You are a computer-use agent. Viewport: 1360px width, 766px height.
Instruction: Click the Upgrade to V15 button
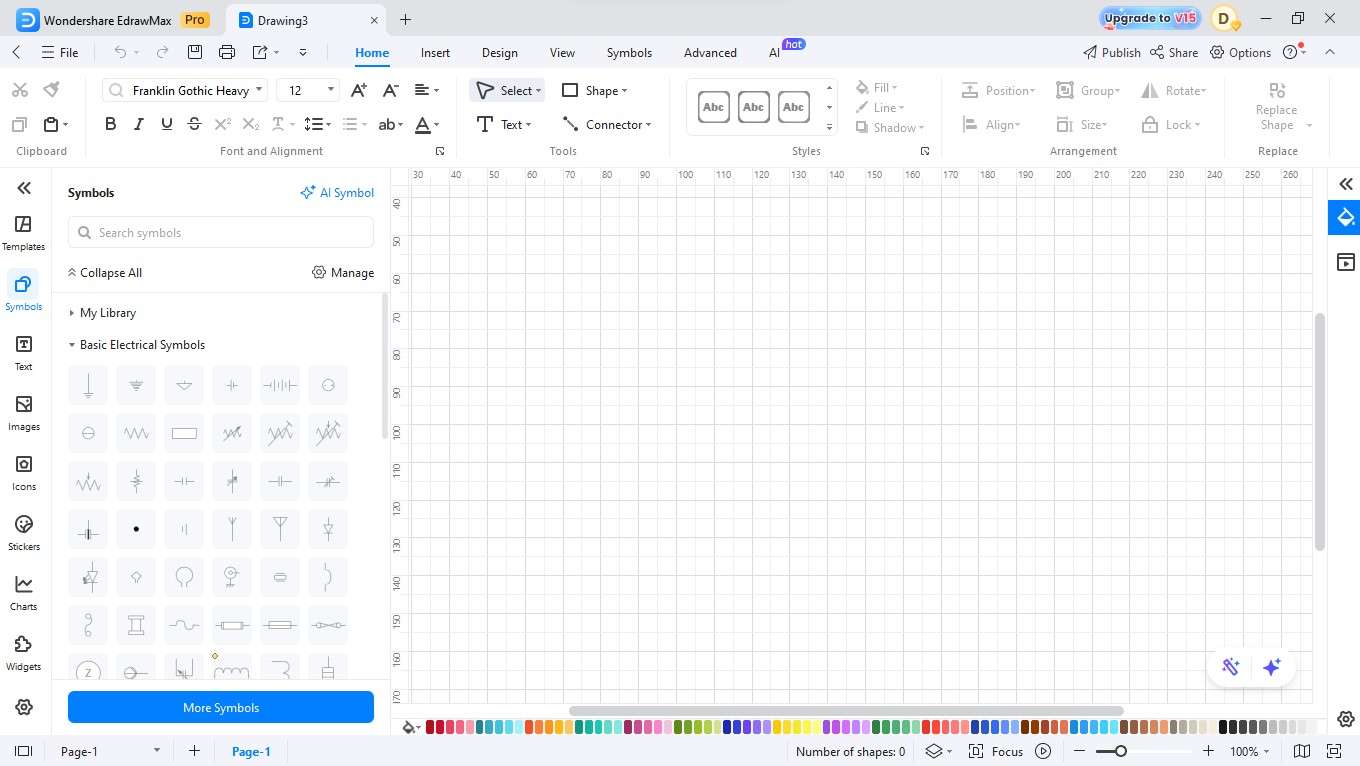tap(1150, 18)
